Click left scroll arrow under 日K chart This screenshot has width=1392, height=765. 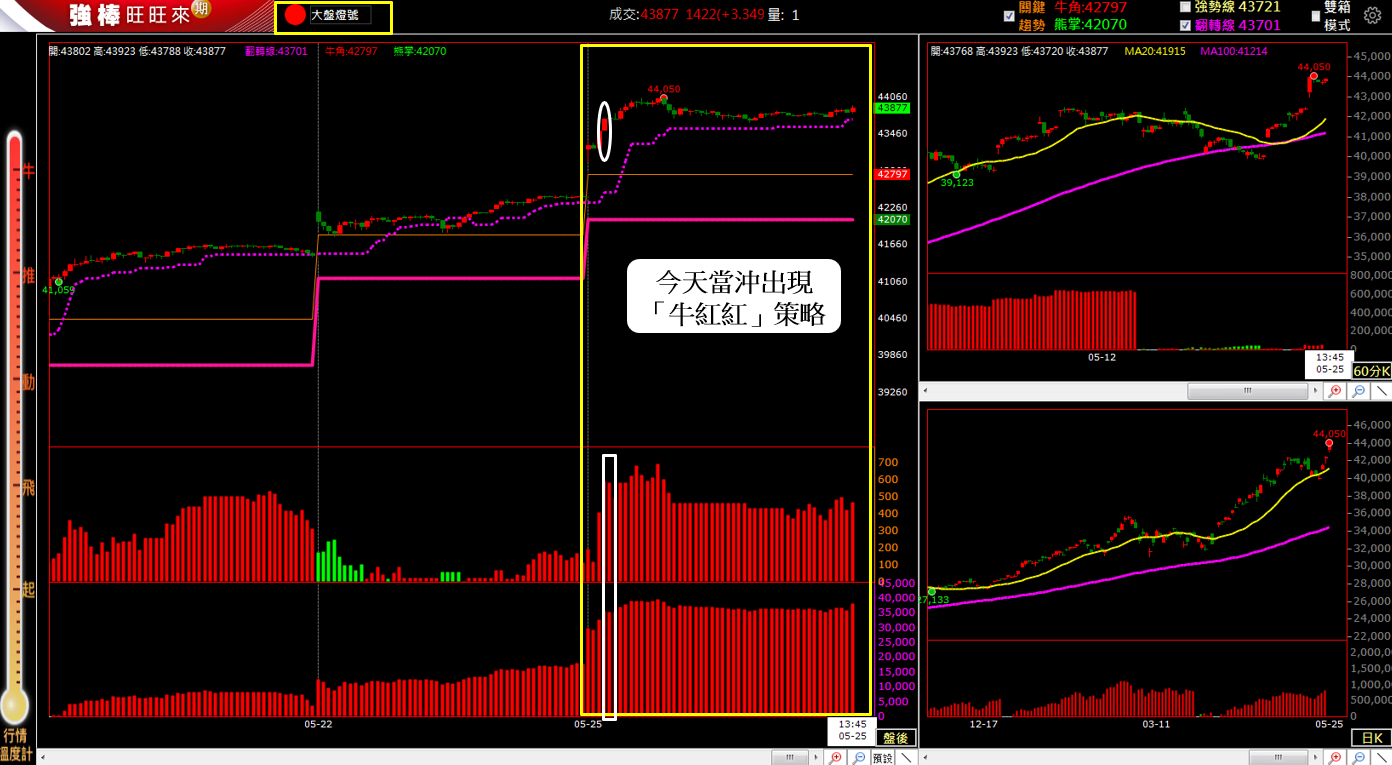[926, 758]
